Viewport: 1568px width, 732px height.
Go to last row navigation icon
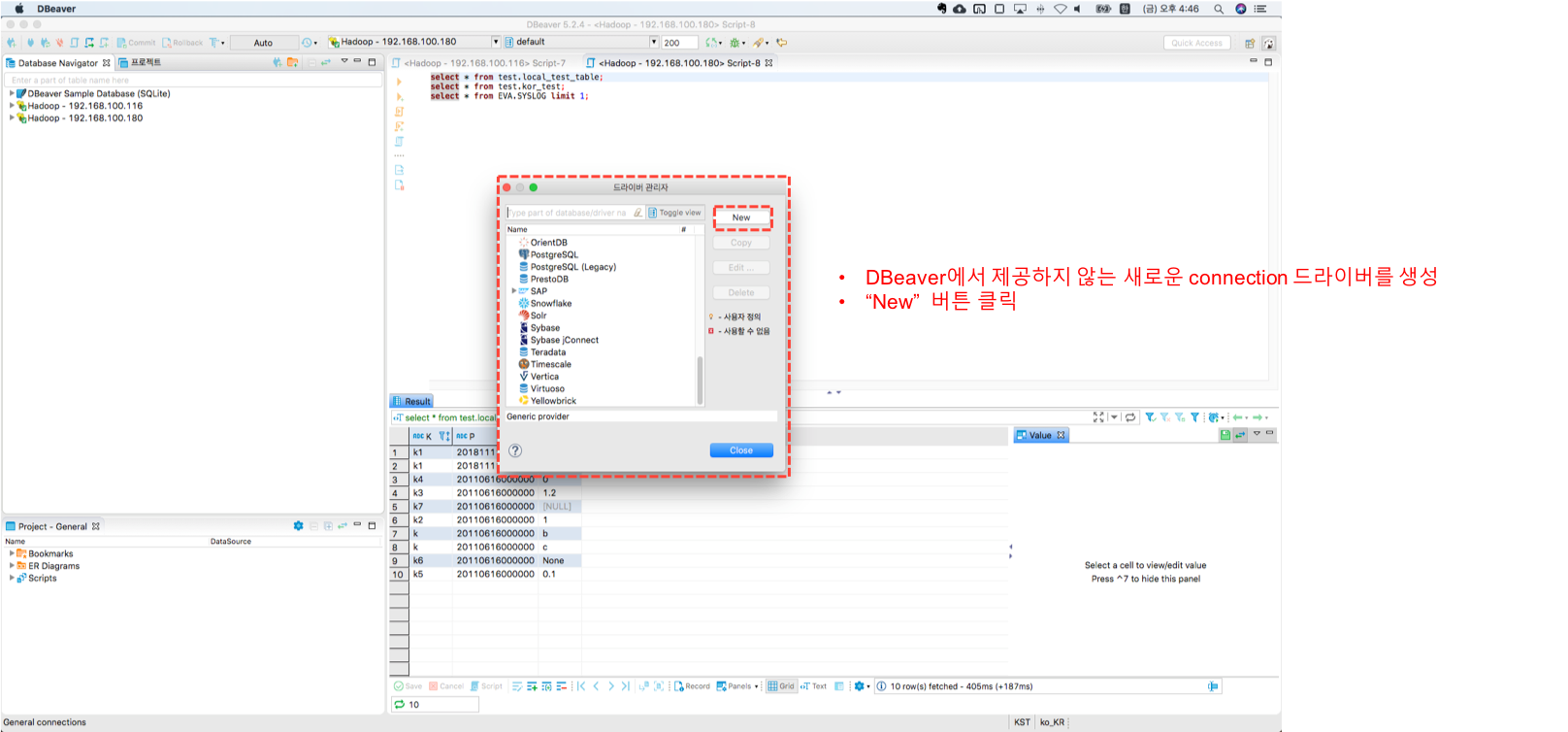tap(626, 686)
